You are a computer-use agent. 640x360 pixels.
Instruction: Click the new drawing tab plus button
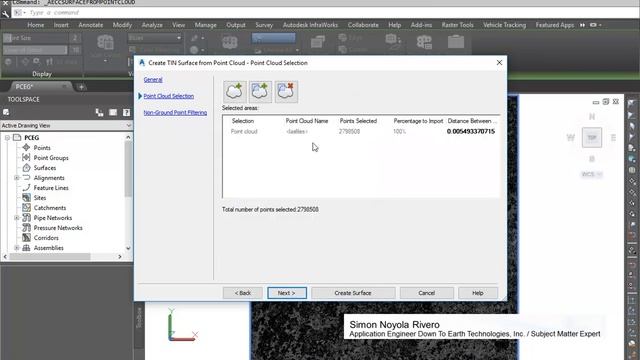pyautogui.click(x=81, y=87)
